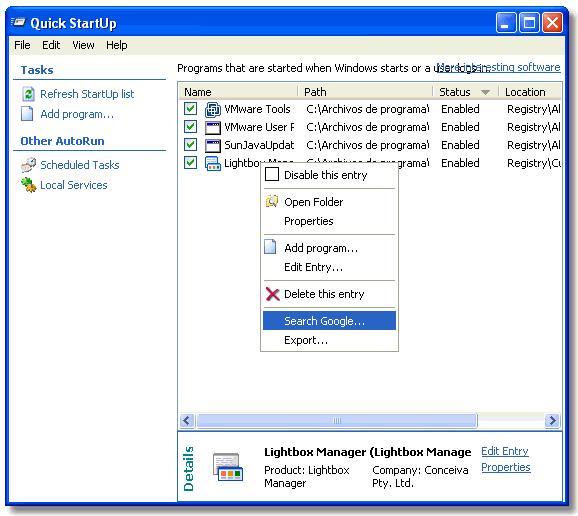Click the Edit Entry link in Details

point(505,451)
